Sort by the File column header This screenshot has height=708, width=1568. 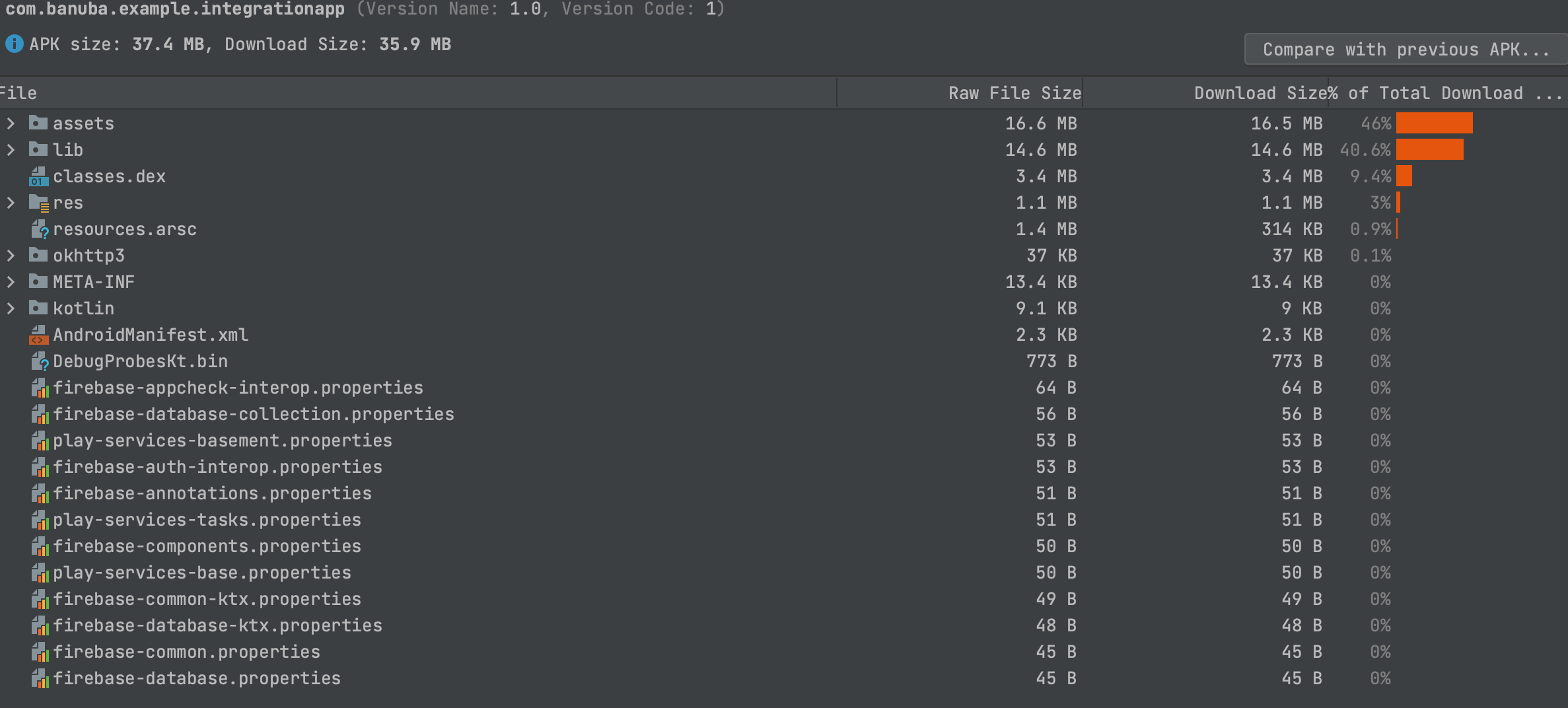click(x=417, y=93)
